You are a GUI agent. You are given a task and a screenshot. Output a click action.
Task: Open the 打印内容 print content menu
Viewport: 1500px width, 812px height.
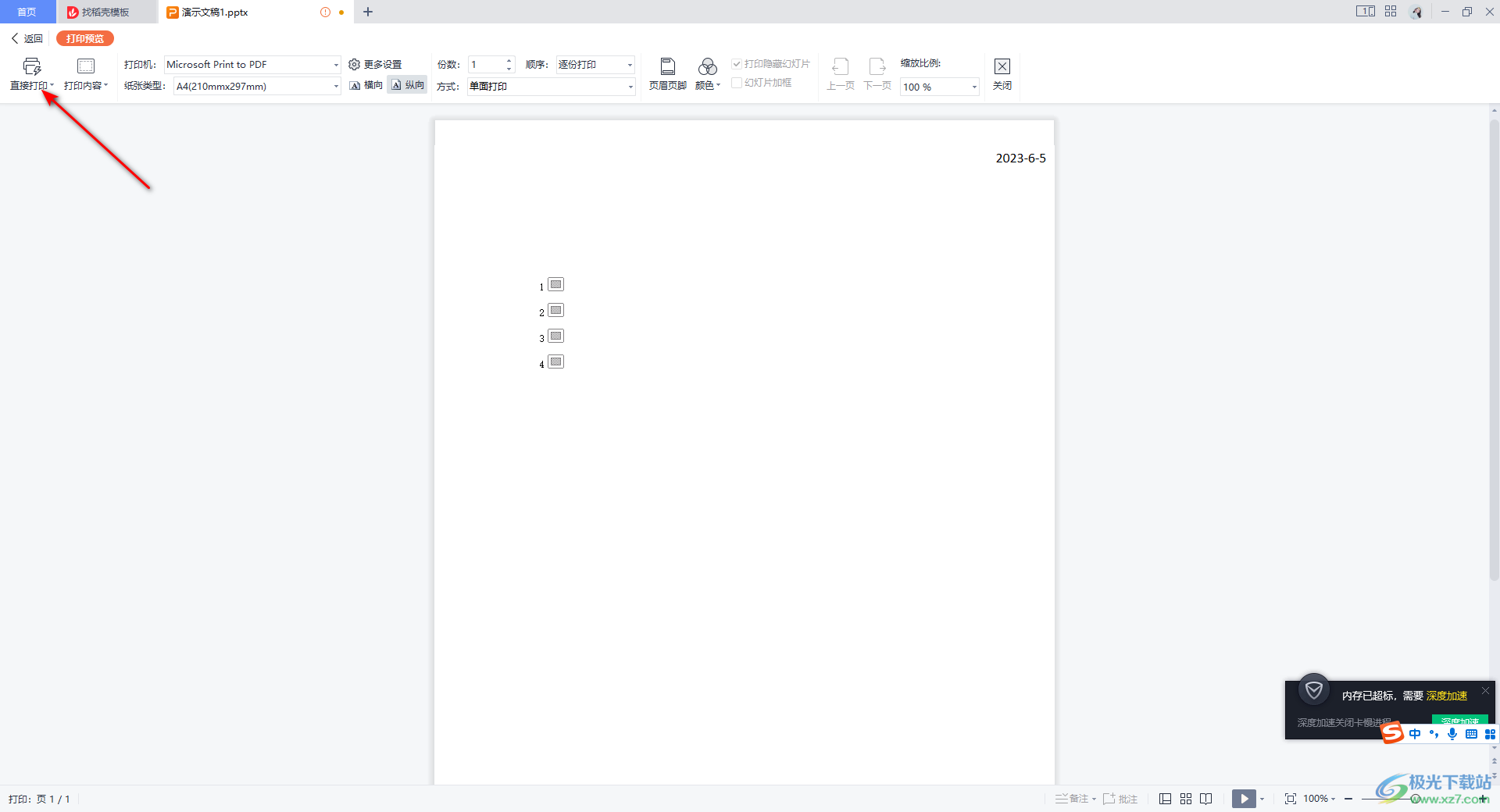[86, 75]
